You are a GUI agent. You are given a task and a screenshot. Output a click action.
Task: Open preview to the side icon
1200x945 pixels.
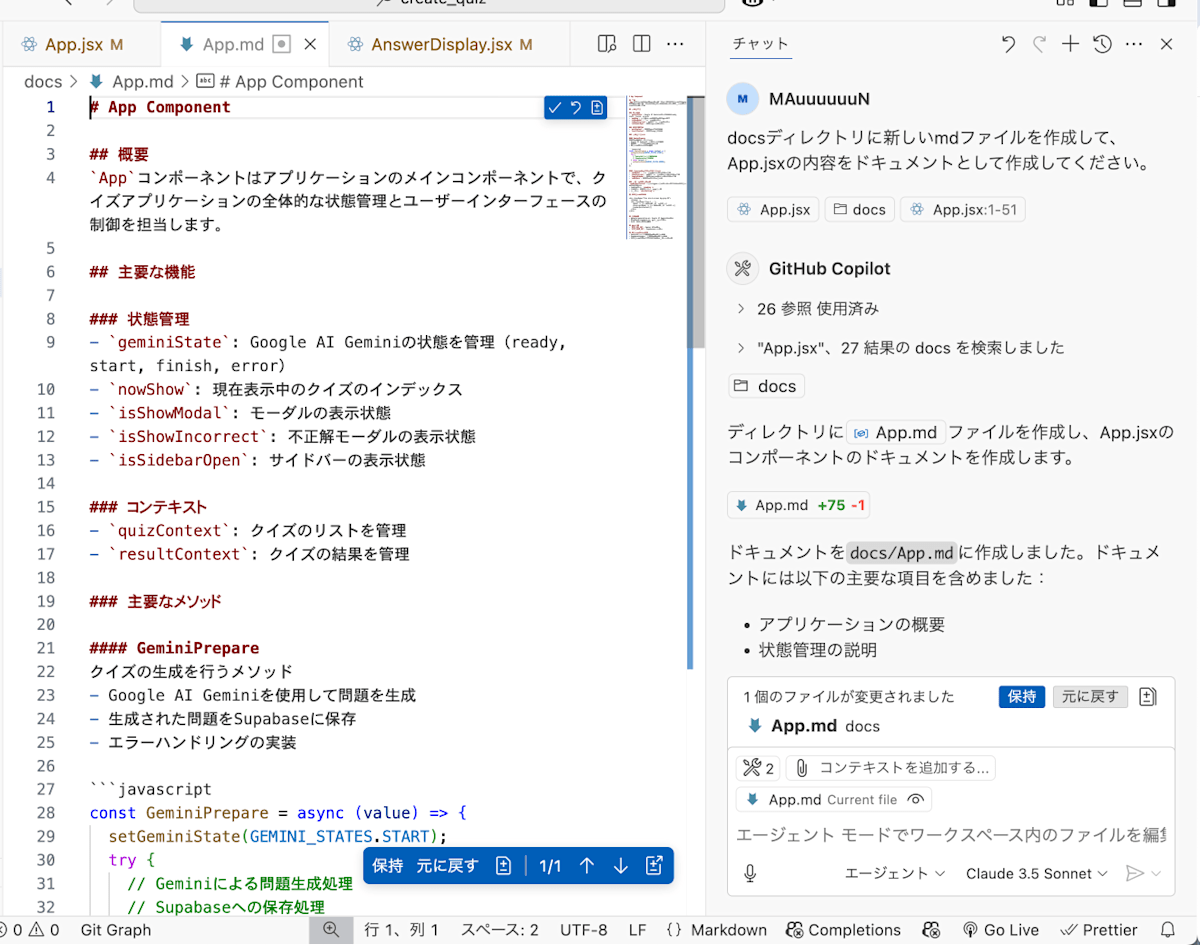(606, 44)
